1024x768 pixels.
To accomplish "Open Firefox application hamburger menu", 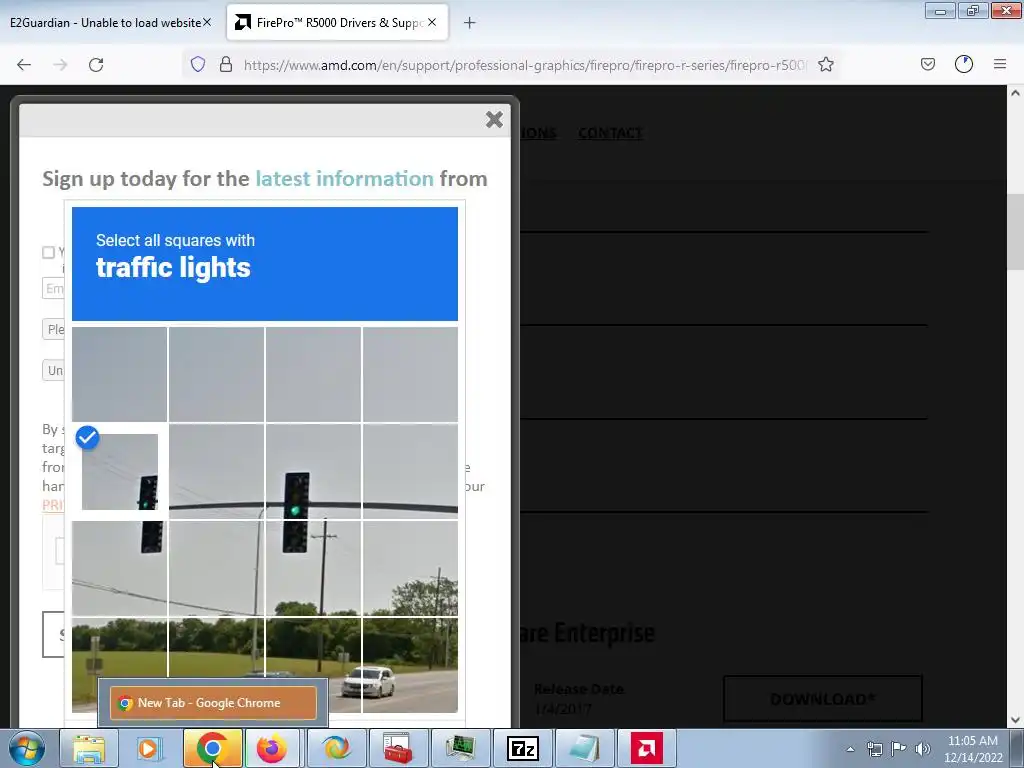I will tap(1000, 64).
